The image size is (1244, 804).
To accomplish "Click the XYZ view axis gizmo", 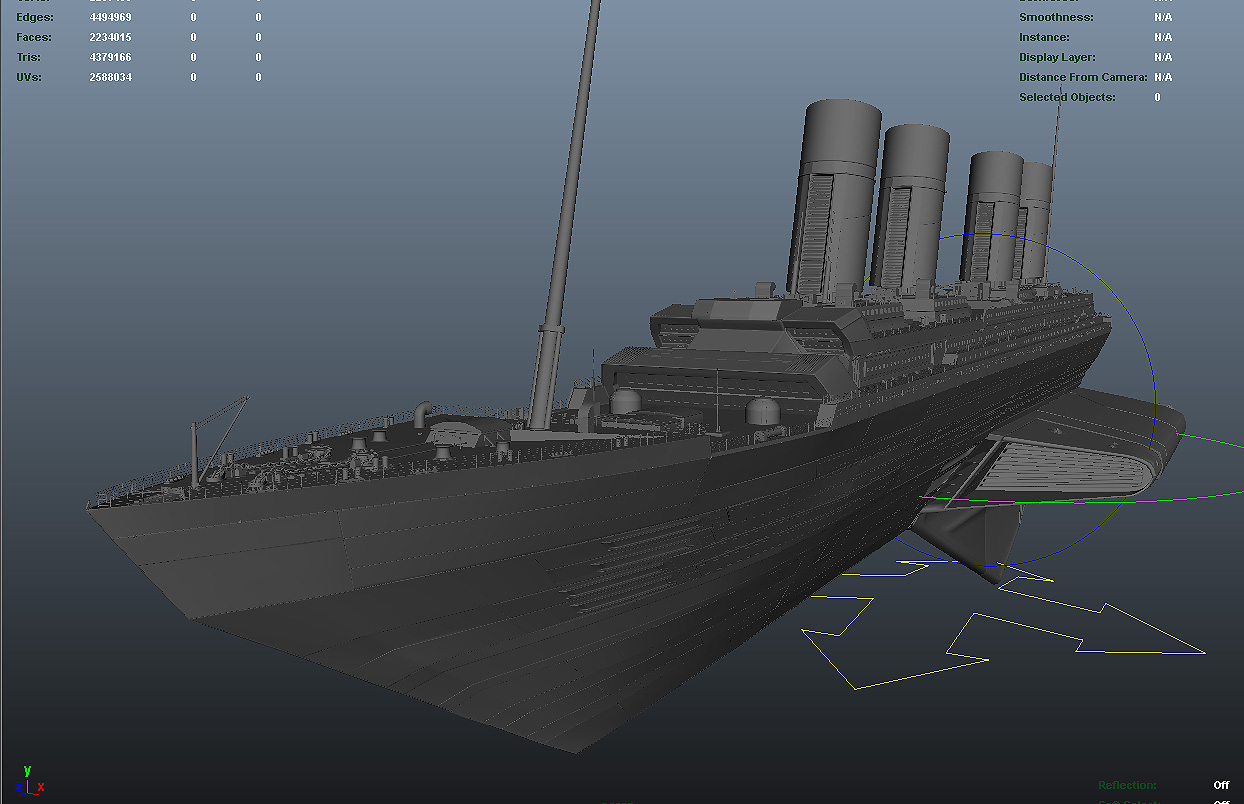I will click(28, 781).
